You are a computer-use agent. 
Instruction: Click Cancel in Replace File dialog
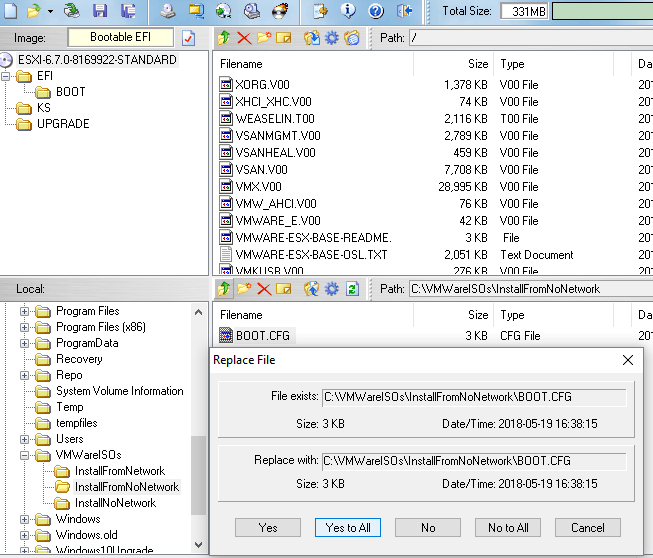pyautogui.click(x=588, y=528)
